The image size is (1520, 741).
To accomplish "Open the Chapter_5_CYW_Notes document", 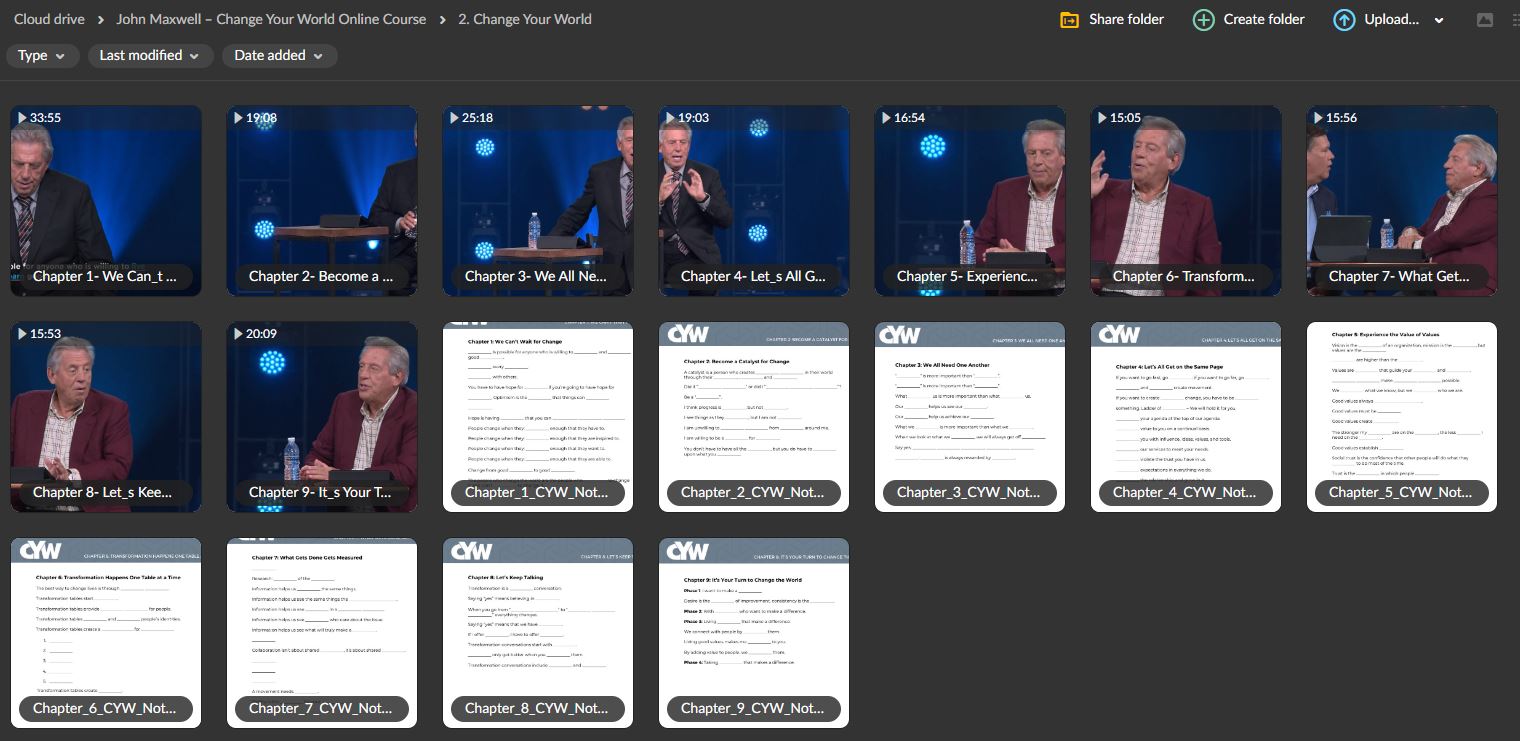I will click(x=1402, y=416).
